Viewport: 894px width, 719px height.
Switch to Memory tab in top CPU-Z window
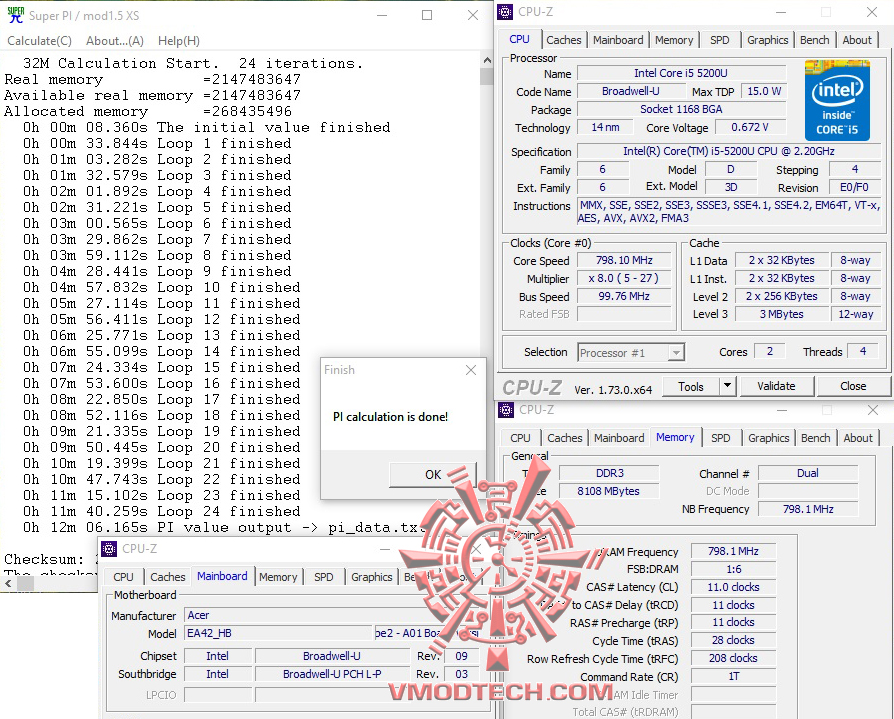click(x=673, y=40)
